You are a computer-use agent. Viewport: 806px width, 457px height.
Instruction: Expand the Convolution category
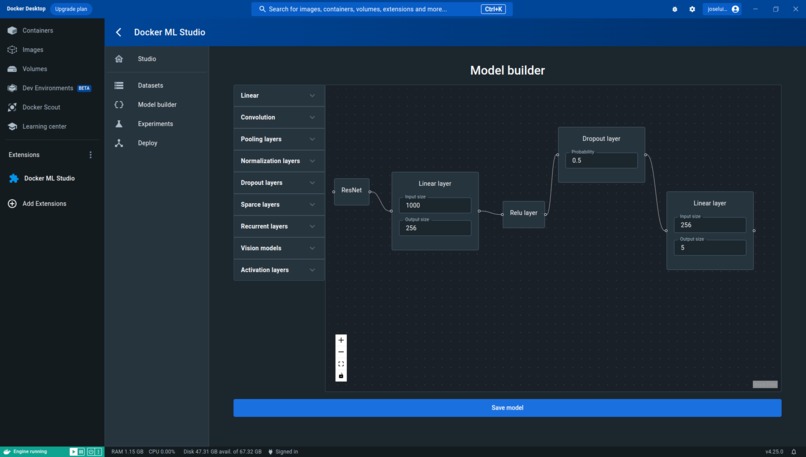pos(279,117)
